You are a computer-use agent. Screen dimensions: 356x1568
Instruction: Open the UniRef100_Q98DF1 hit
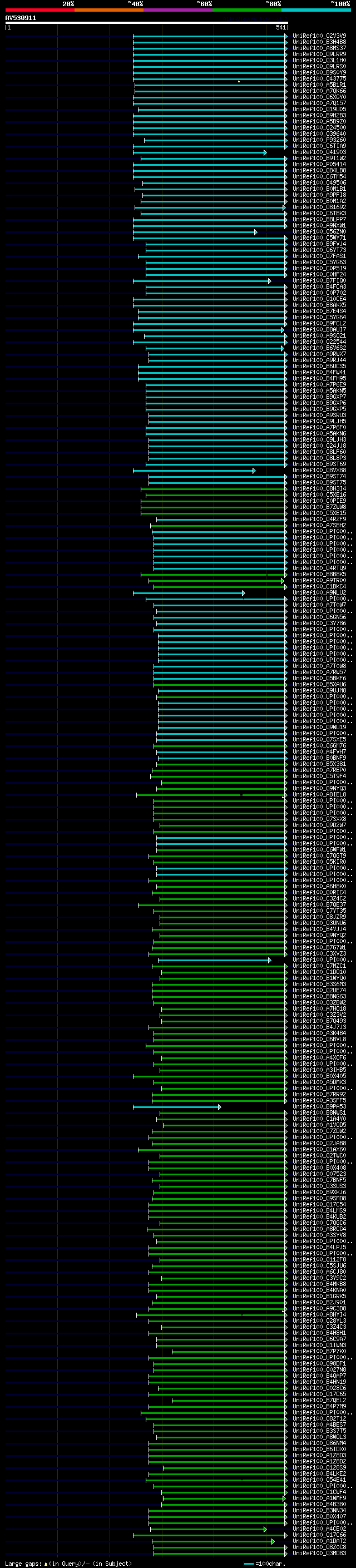pos(319,1364)
